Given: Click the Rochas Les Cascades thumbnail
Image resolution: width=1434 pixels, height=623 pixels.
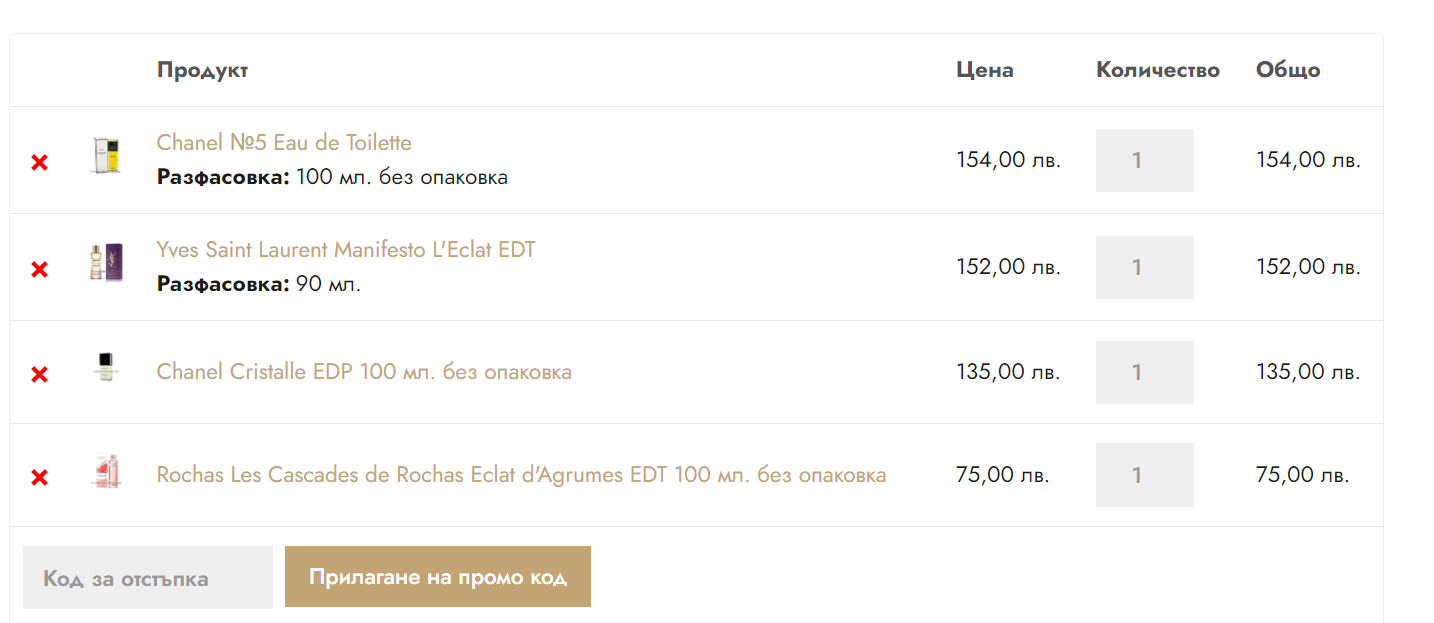Looking at the screenshot, I should pyautogui.click(x=105, y=471).
